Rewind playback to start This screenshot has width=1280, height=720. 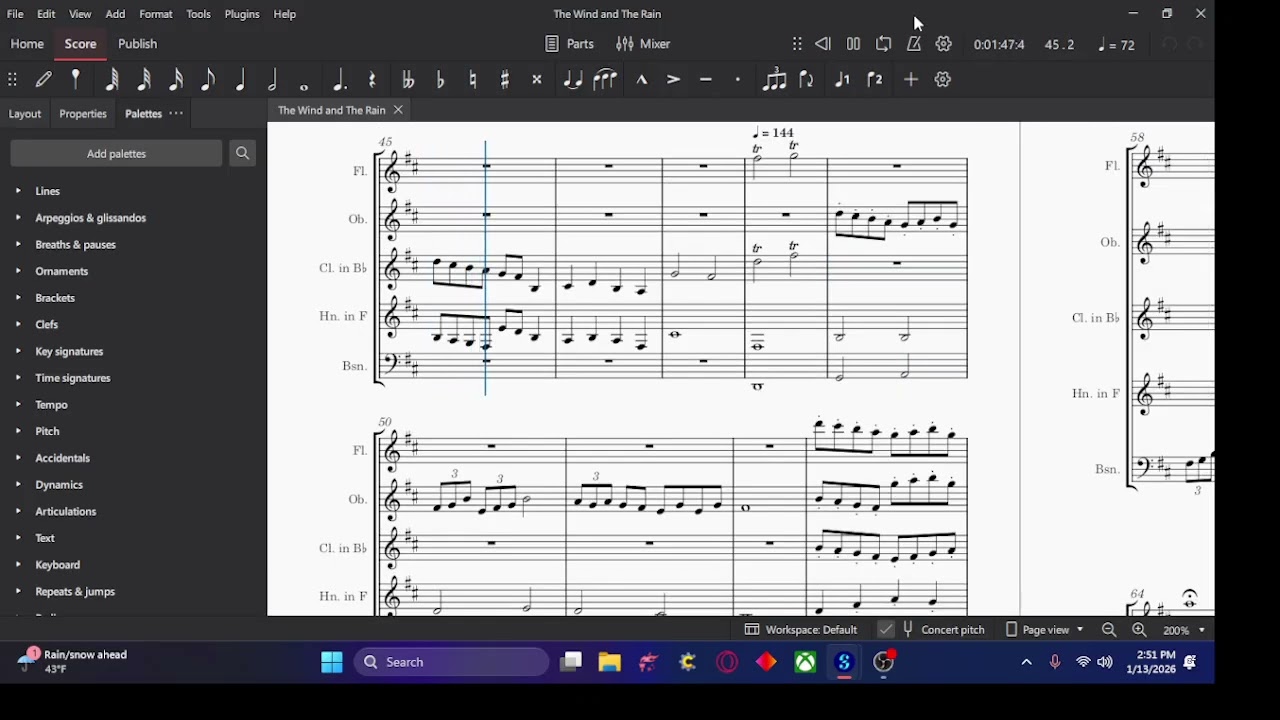pos(823,44)
